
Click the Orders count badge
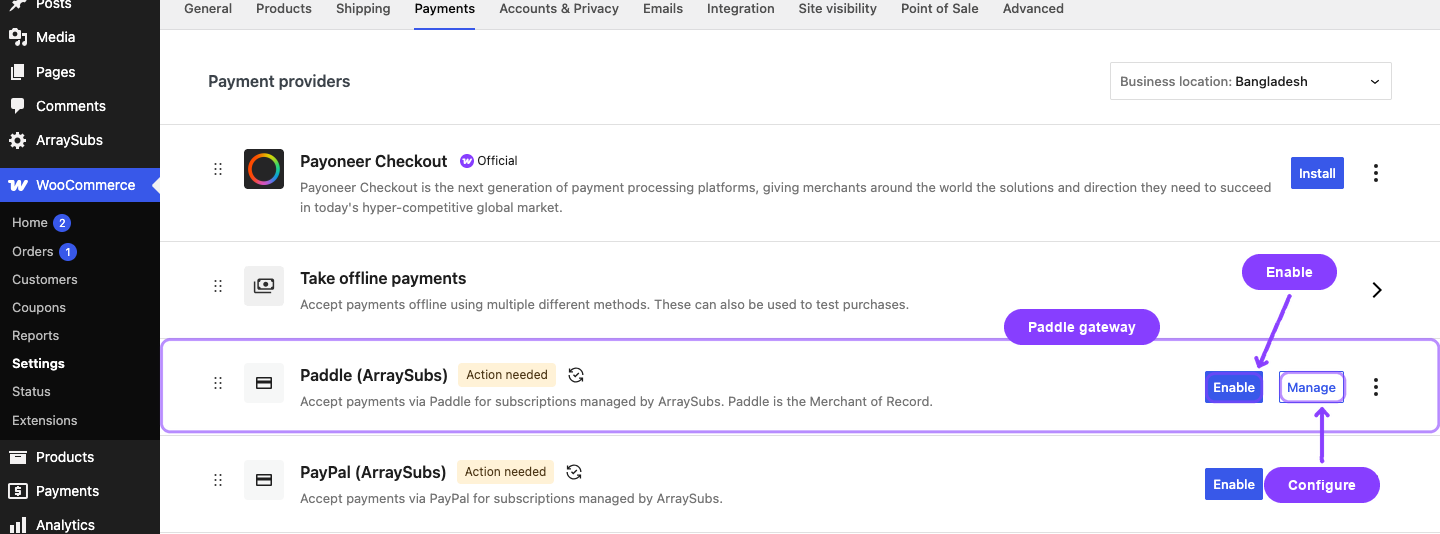pyautogui.click(x=67, y=252)
